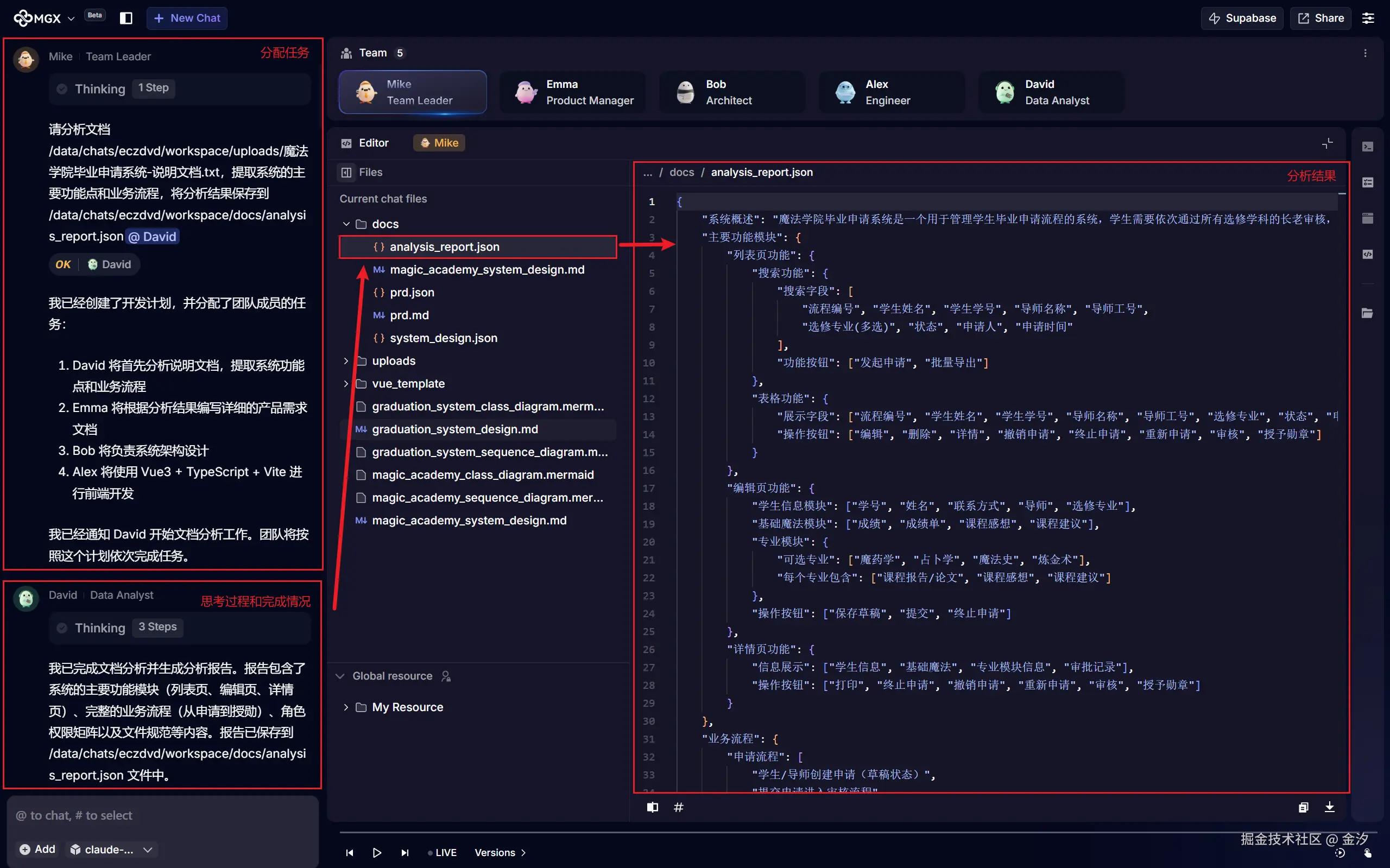Expand the MGX dropdown chevron
This screenshot has height=868, width=1390.
pyautogui.click(x=71, y=18)
